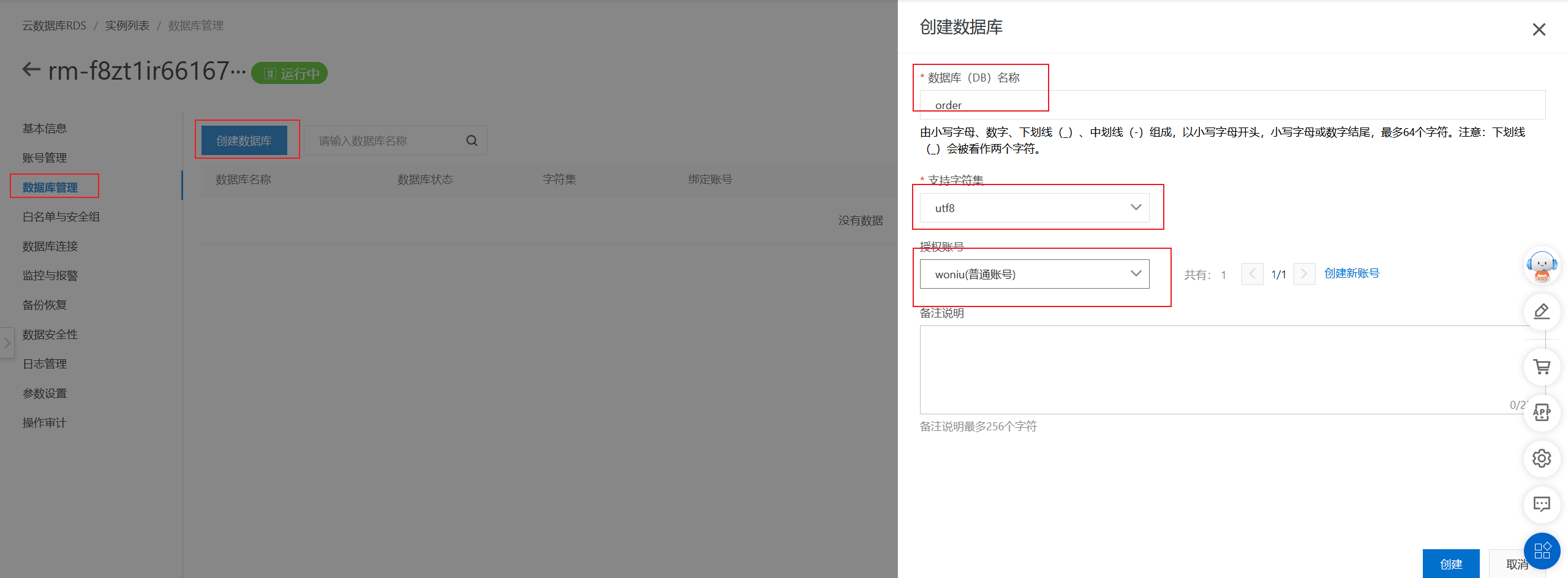Viewport: 1568px width, 578px height.
Task: Open the 支持字符集 utf8 dropdown
Action: pos(1035,208)
